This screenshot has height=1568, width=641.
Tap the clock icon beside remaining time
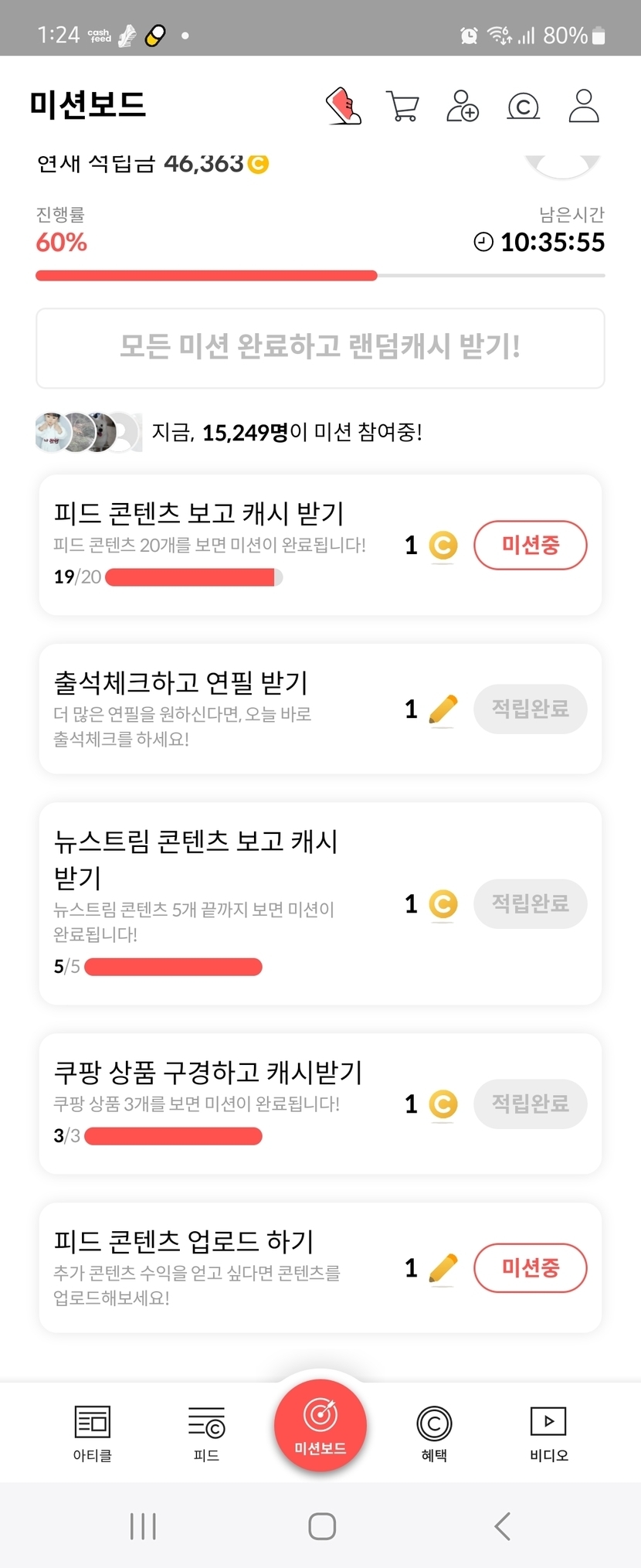483,242
